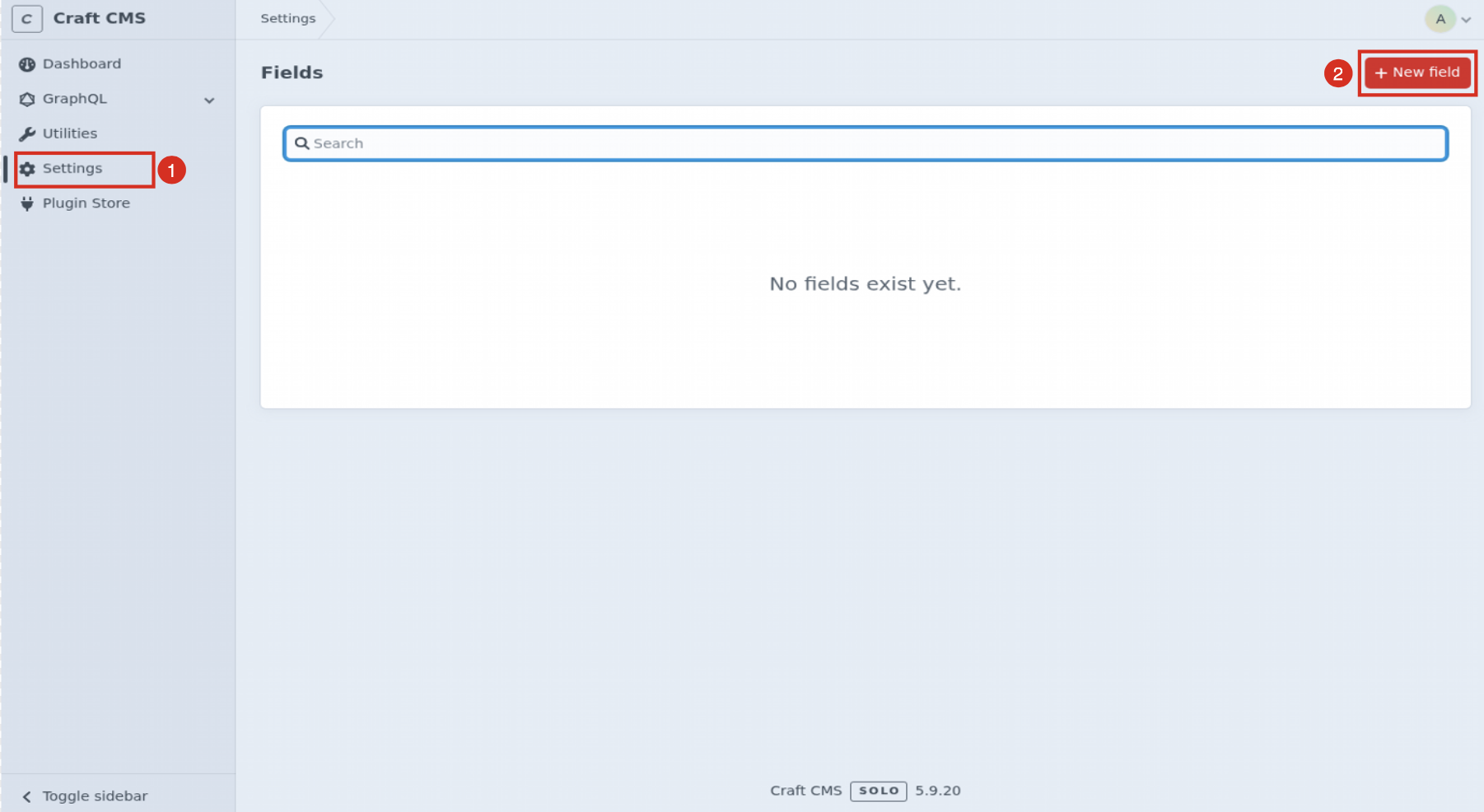The width and height of the screenshot is (1484, 812).
Task: Click the search magnifier icon
Action: tap(302, 143)
